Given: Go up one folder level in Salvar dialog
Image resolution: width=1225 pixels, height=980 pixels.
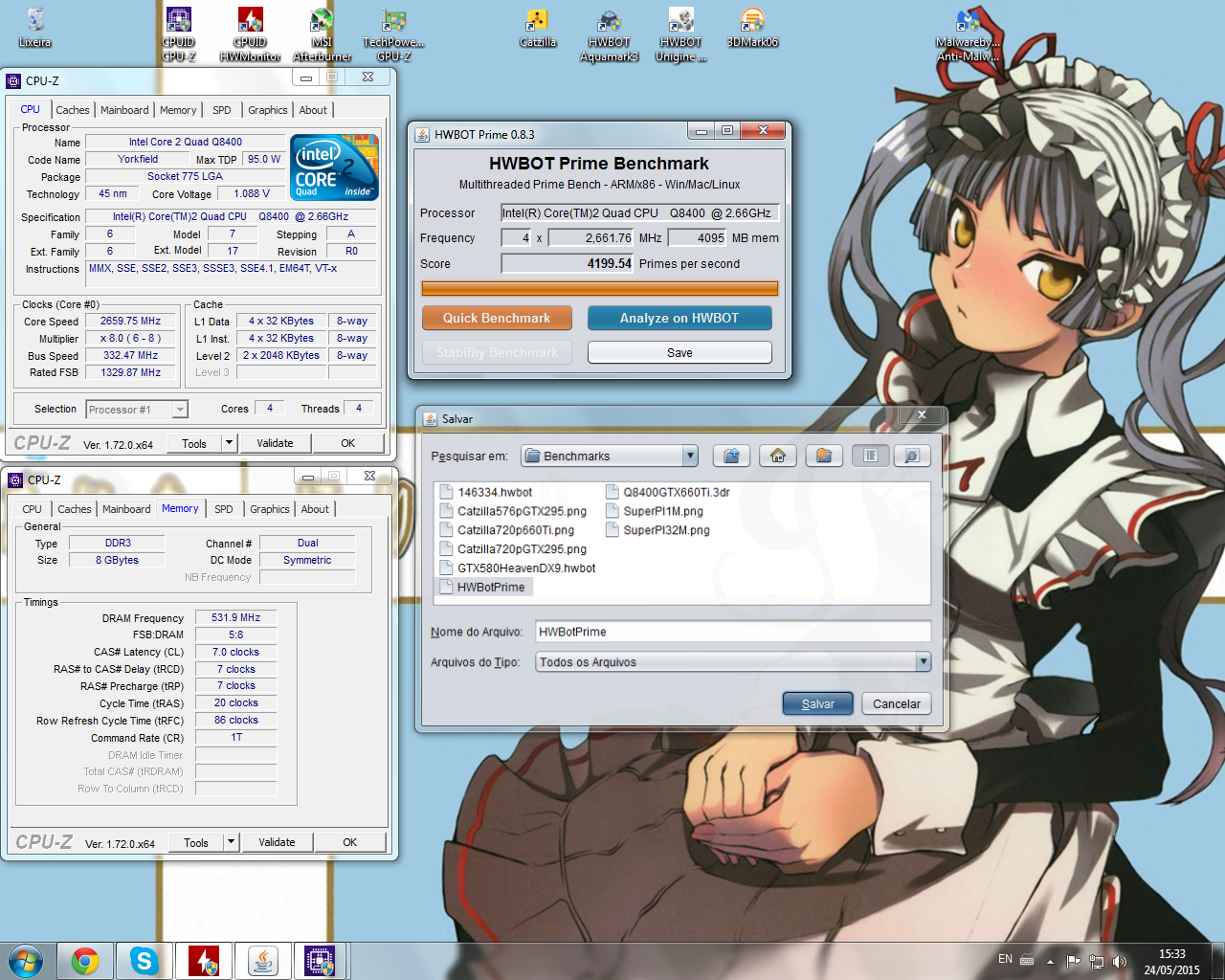Looking at the screenshot, I should tap(731, 456).
